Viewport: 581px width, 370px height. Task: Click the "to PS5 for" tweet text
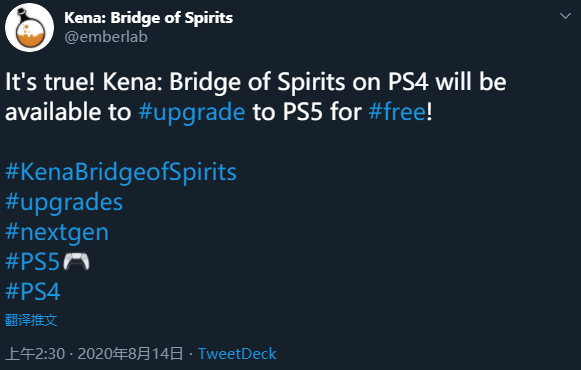(307, 112)
